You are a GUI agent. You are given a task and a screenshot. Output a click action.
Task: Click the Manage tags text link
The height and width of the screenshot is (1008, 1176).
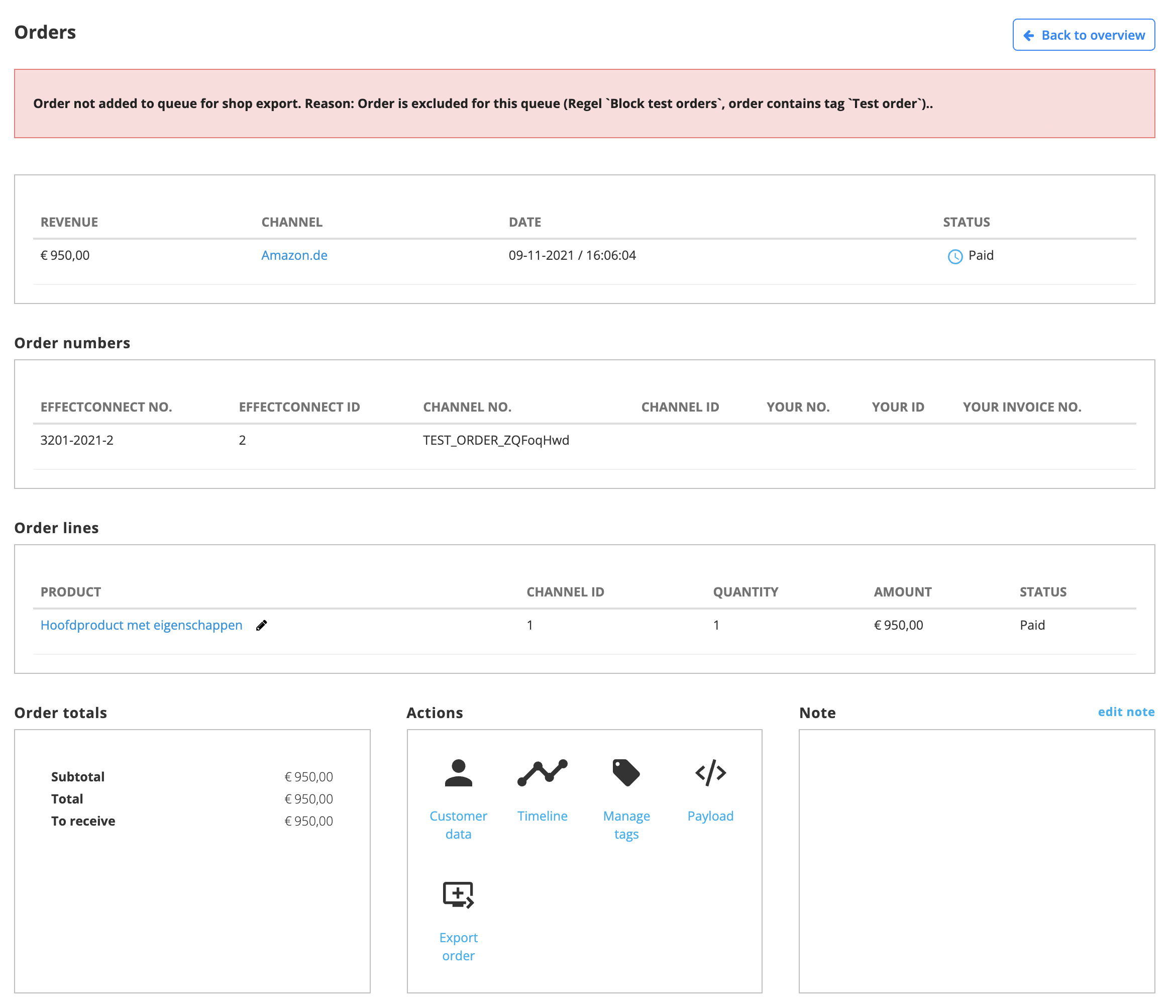(x=626, y=825)
